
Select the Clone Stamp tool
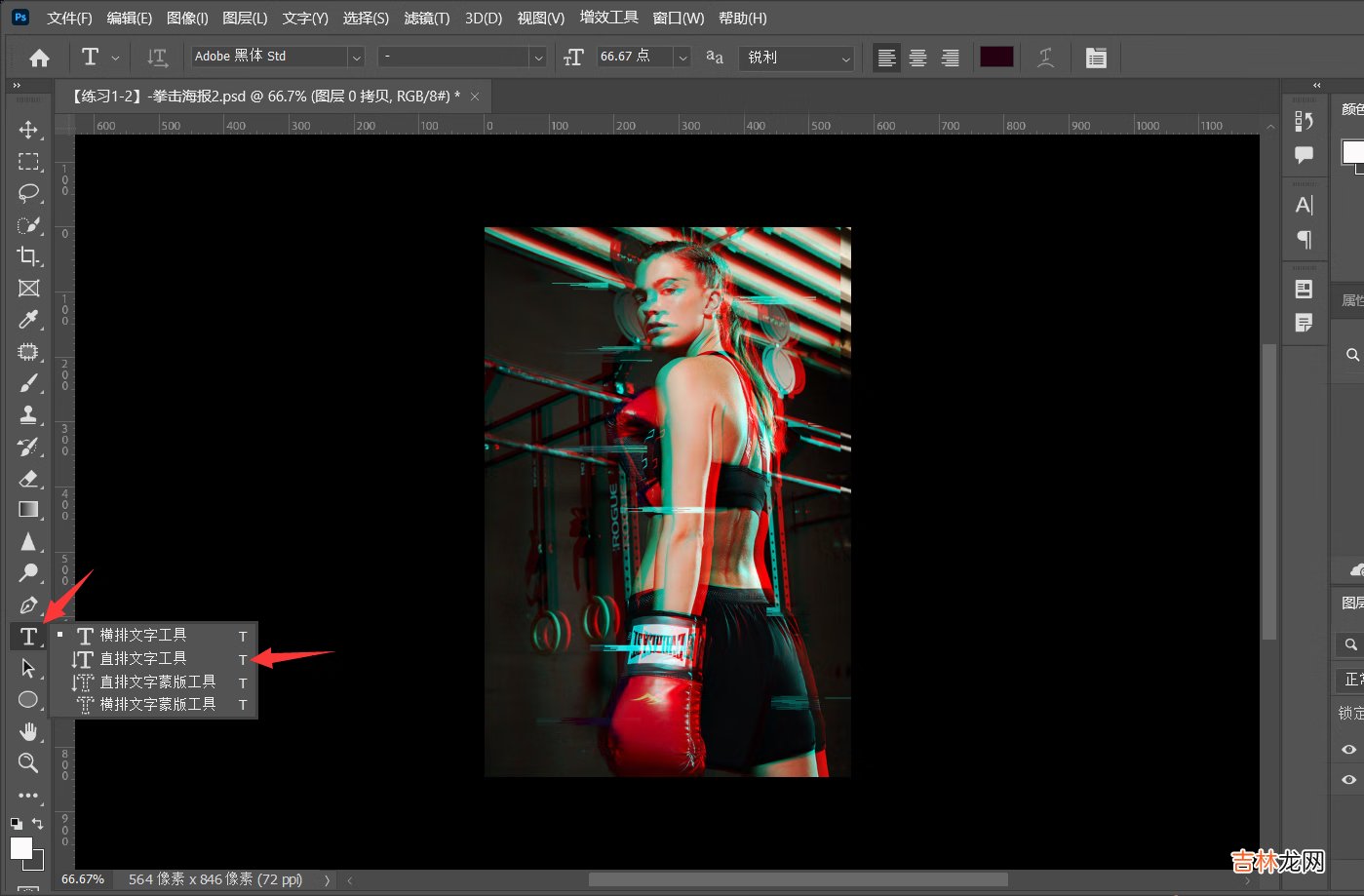(x=28, y=414)
